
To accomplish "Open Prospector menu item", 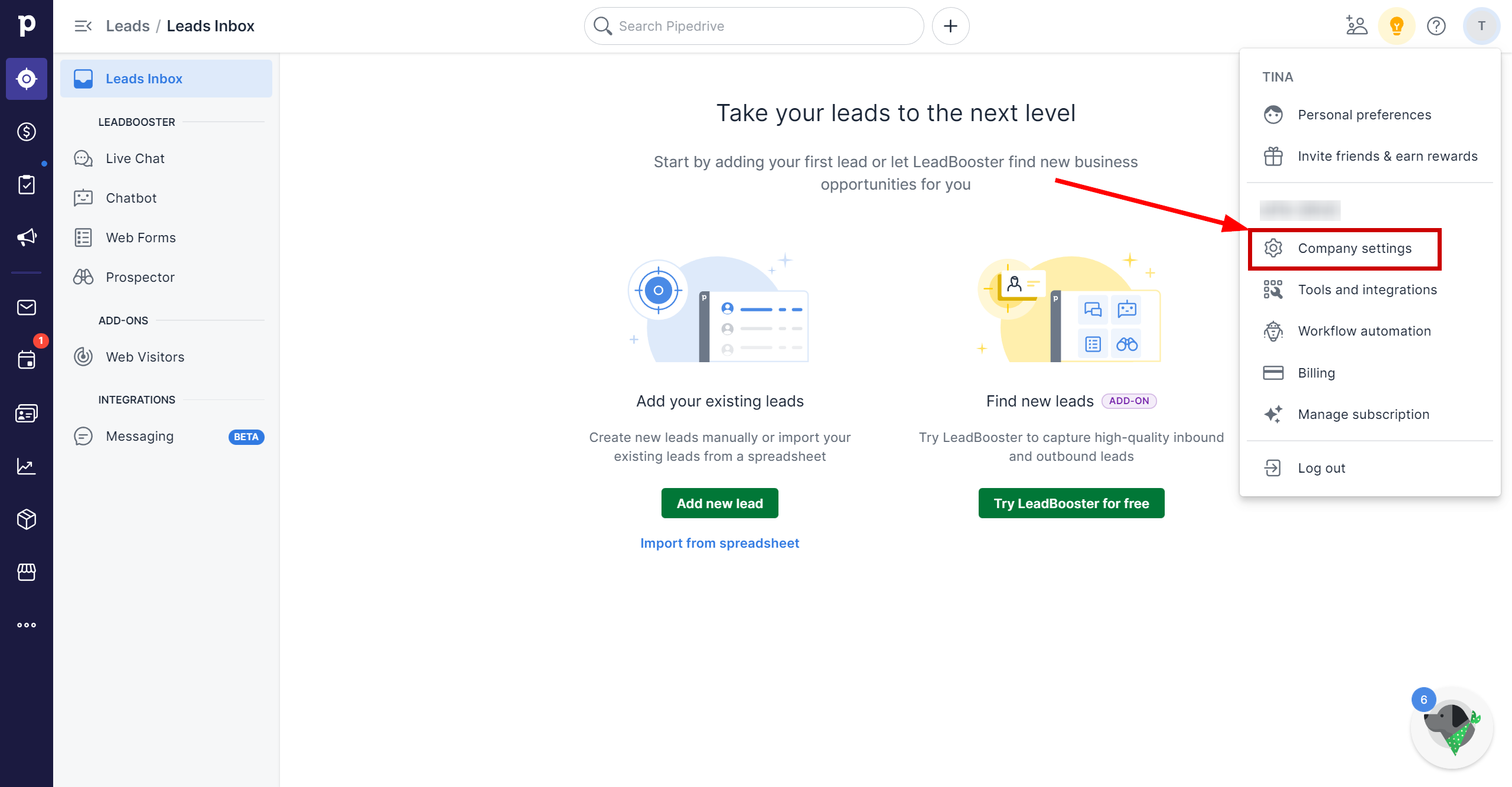I will 166,277.
